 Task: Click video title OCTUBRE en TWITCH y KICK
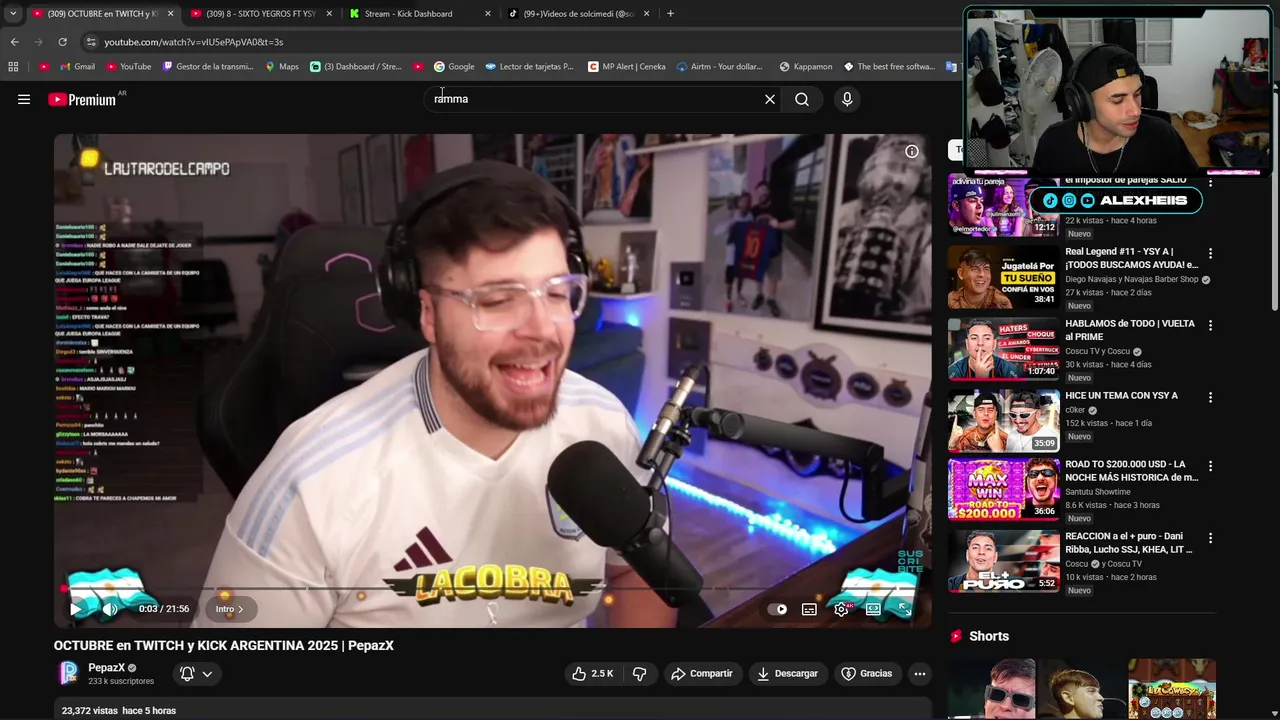pyautogui.click(x=224, y=646)
